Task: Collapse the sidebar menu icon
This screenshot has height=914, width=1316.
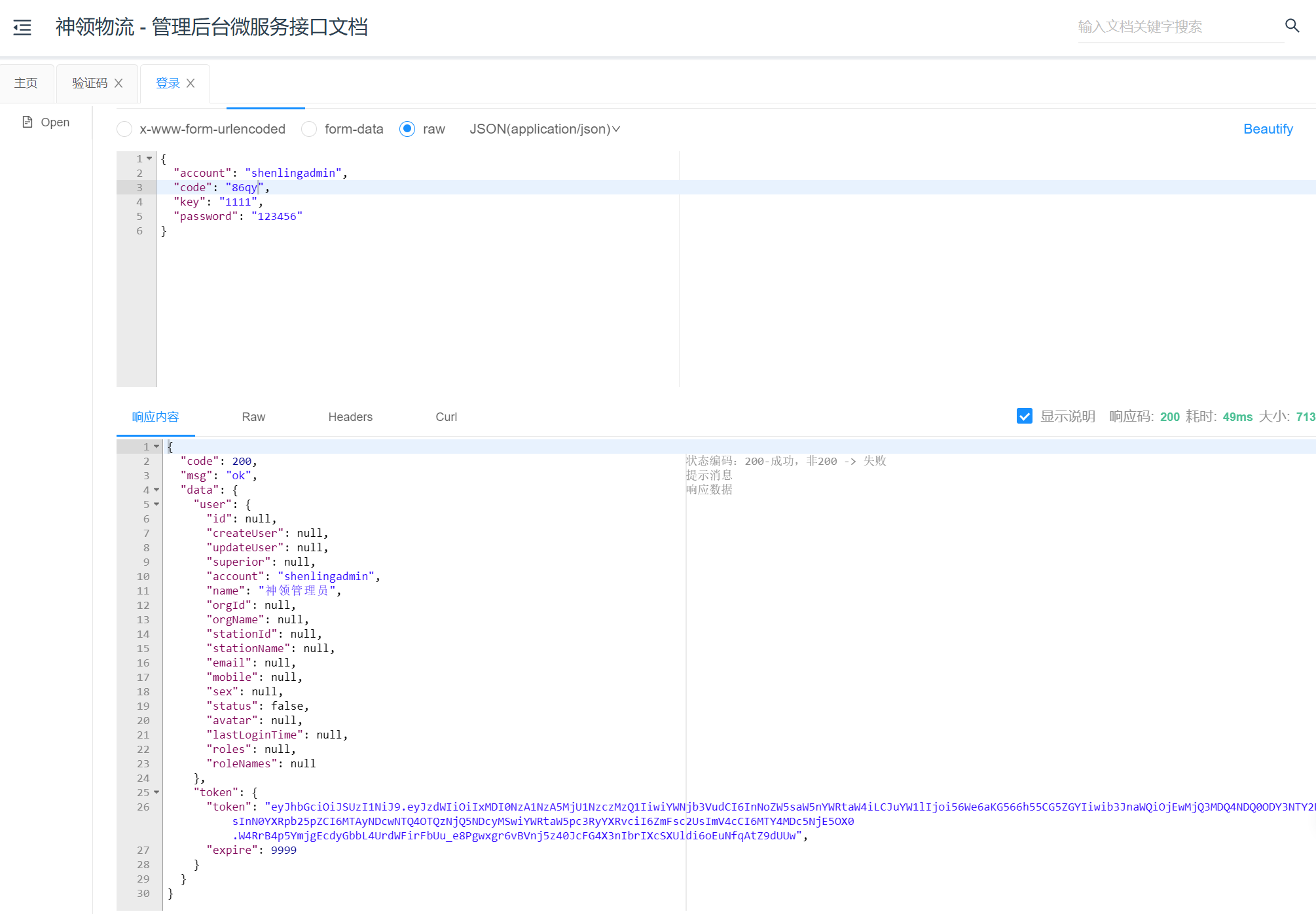Action: click(x=22, y=27)
